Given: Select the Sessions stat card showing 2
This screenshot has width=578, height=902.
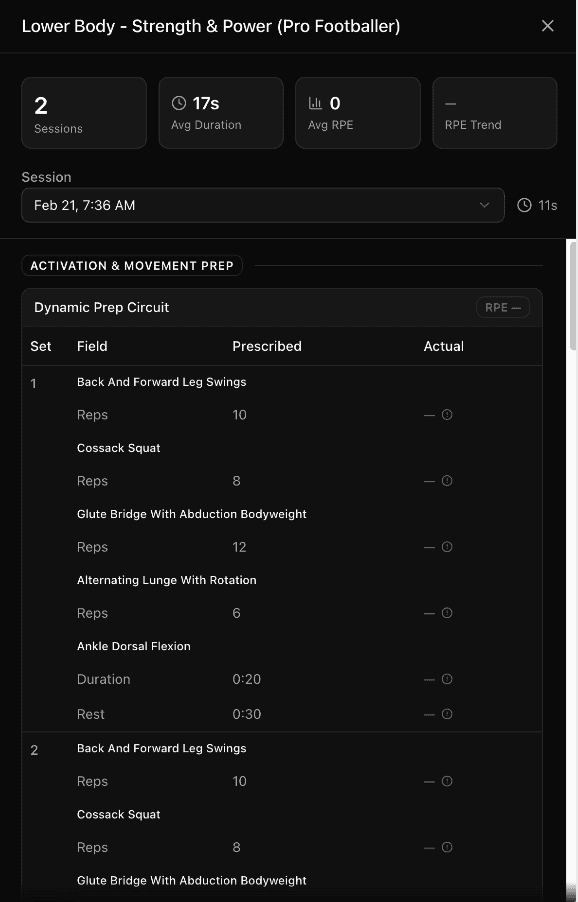Looking at the screenshot, I should tap(84, 112).
